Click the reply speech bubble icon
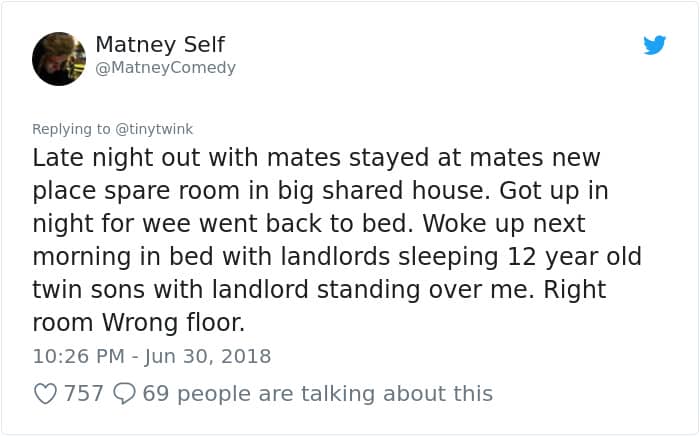Image resolution: width=700 pixels, height=436 pixels. [x=125, y=394]
